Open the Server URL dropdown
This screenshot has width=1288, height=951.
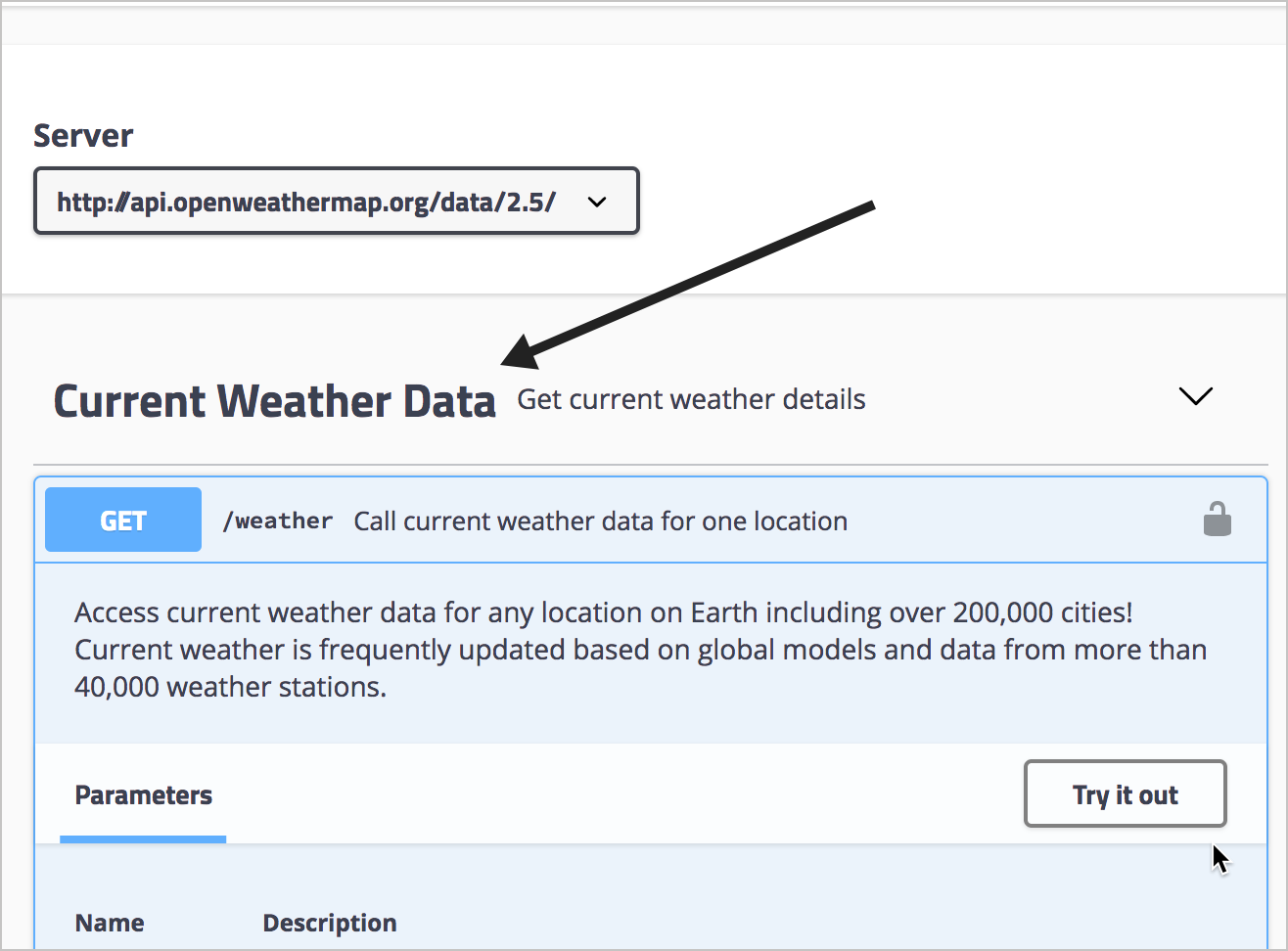click(x=337, y=202)
